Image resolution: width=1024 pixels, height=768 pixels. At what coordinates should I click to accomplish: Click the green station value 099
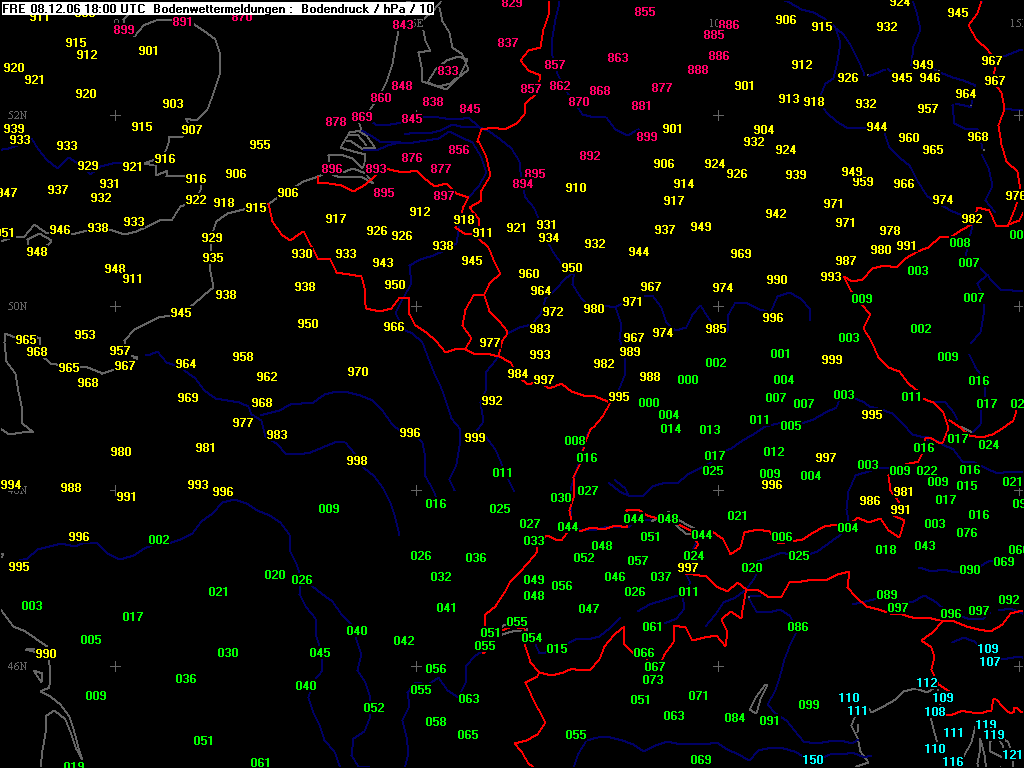pos(809,705)
